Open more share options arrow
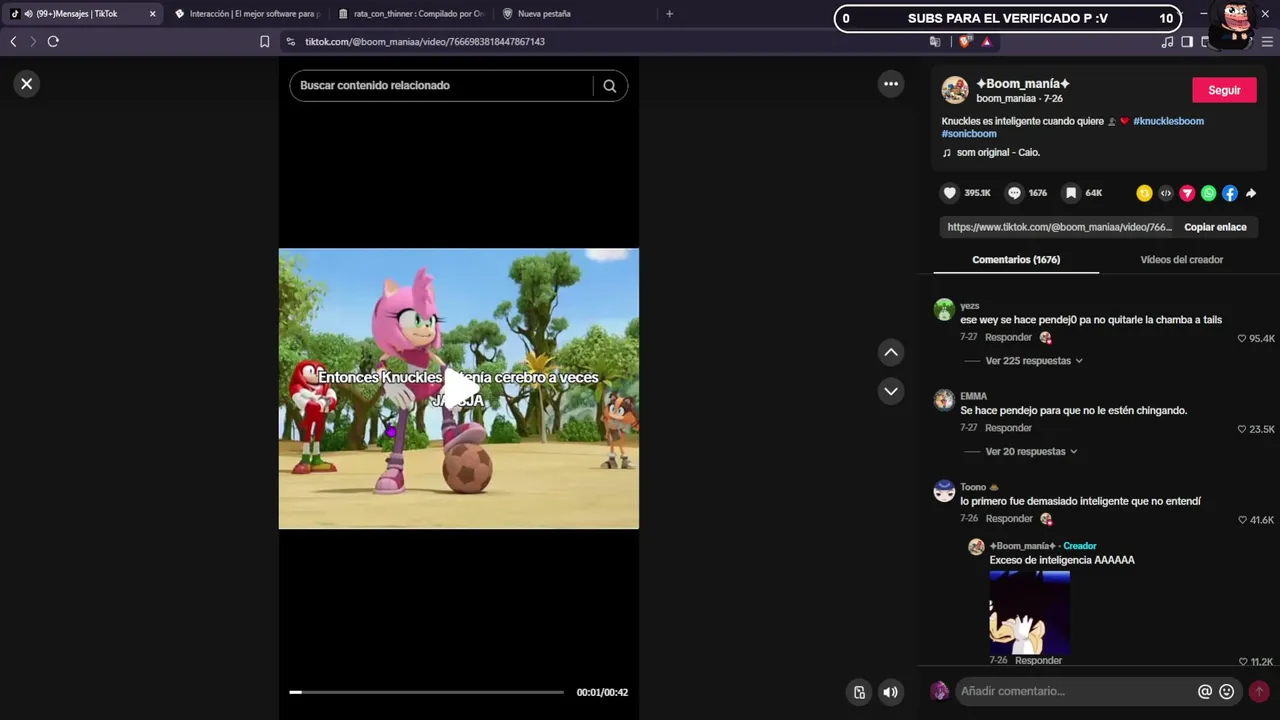This screenshot has height=720, width=1280. (1251, 193)
